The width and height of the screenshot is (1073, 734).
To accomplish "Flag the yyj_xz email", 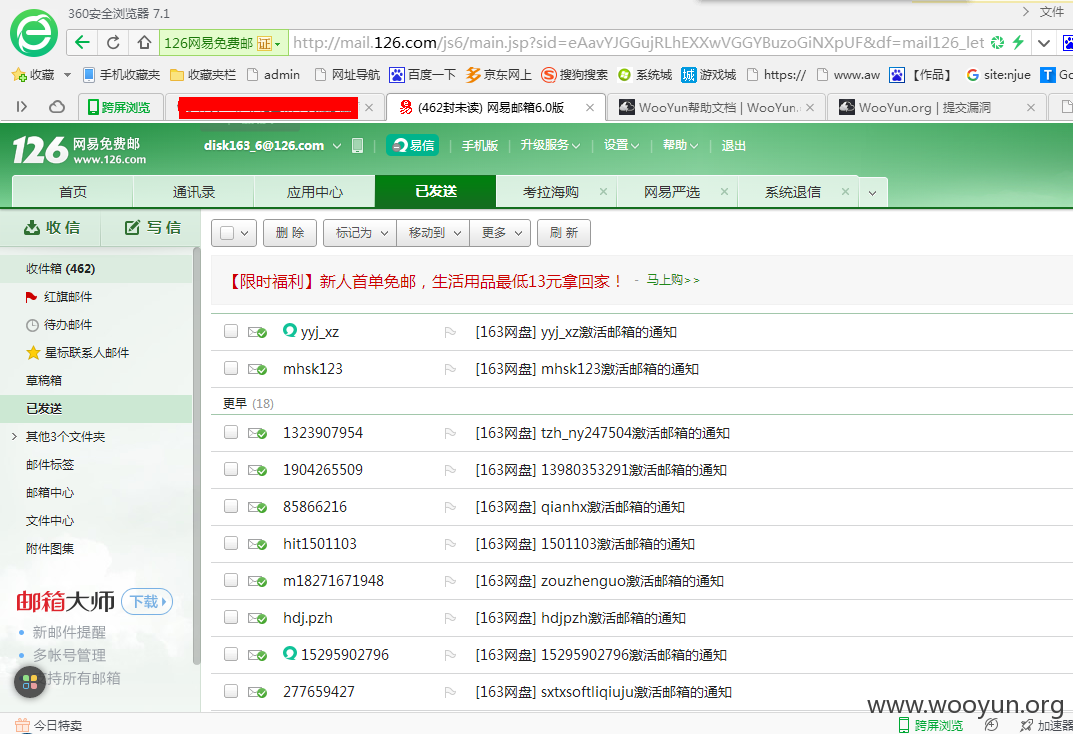I will click(x=450, y=332).
